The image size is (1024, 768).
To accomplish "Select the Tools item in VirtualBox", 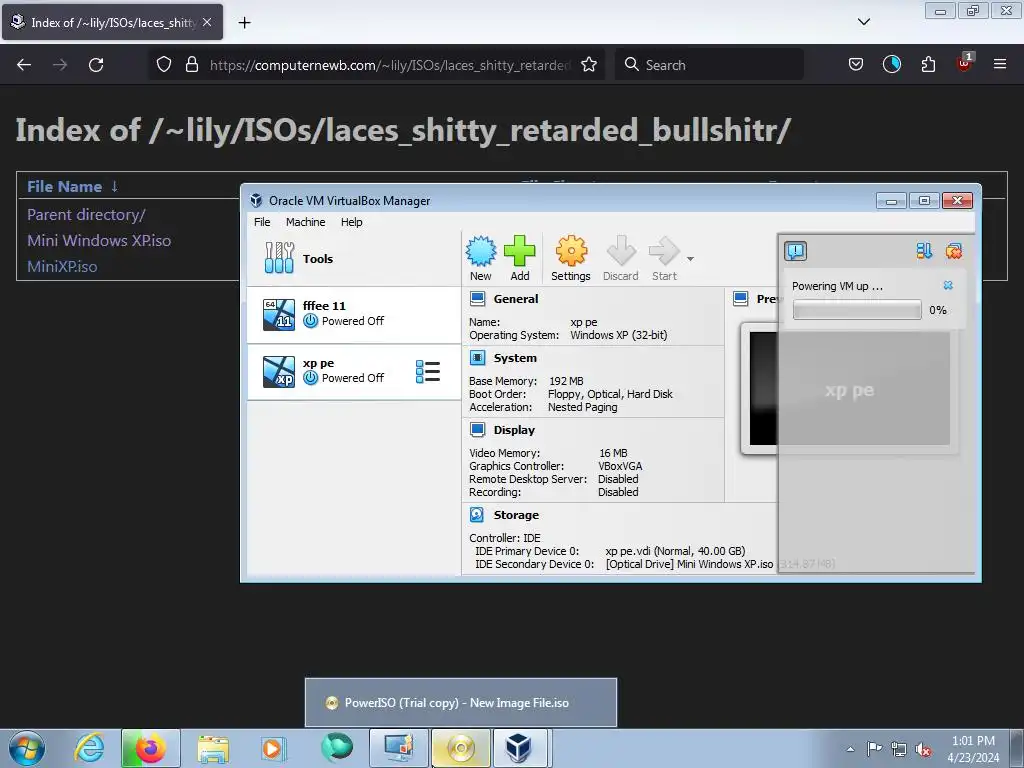I will pyautogui.click(x=353, y=259).
